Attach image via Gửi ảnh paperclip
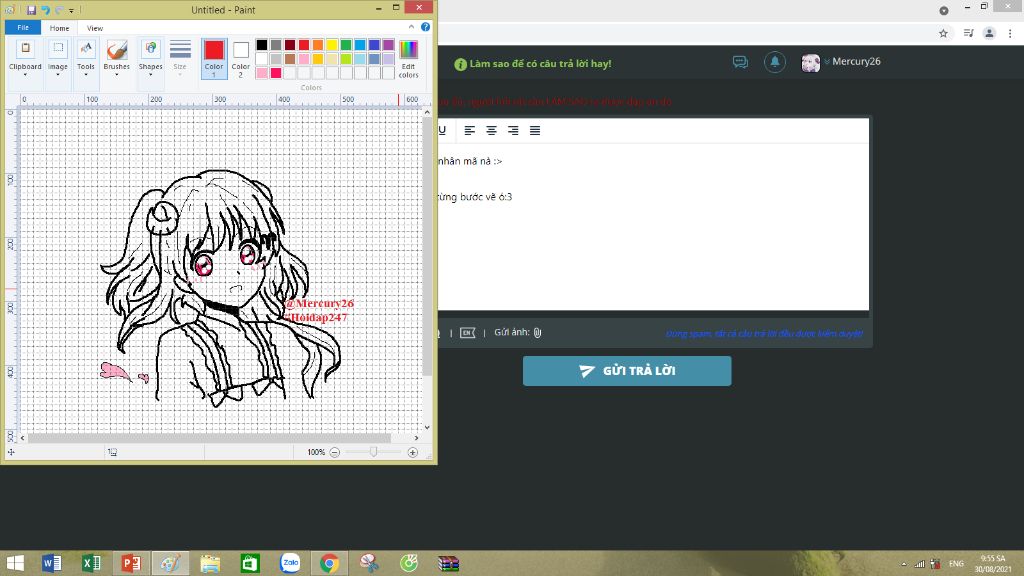 click(537, 333)
